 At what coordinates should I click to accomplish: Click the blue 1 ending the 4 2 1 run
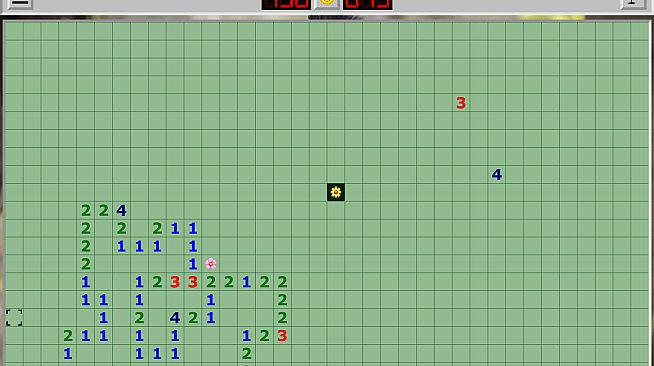click(211, 318)
